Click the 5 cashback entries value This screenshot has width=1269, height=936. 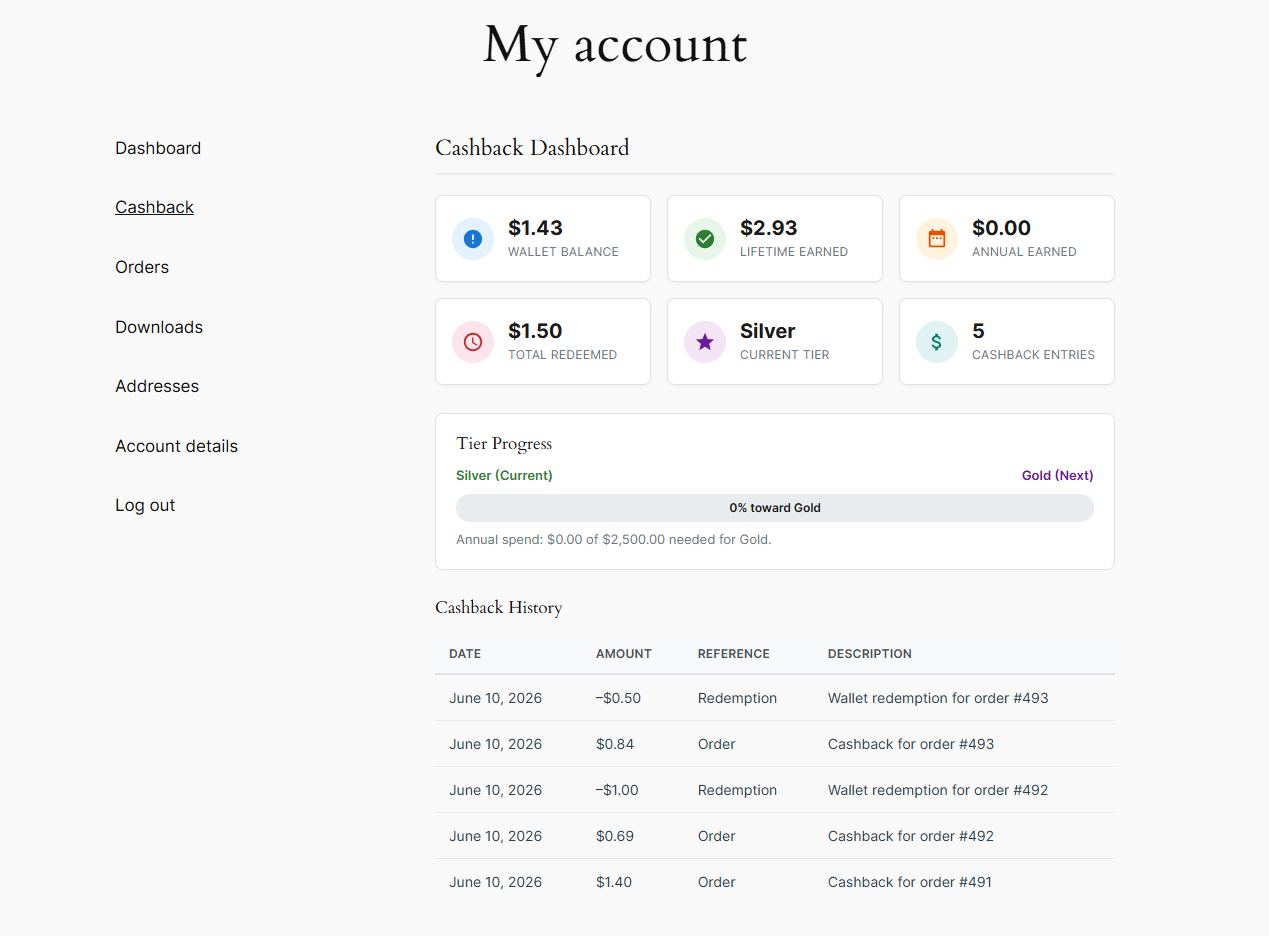(x=978, y=331)
